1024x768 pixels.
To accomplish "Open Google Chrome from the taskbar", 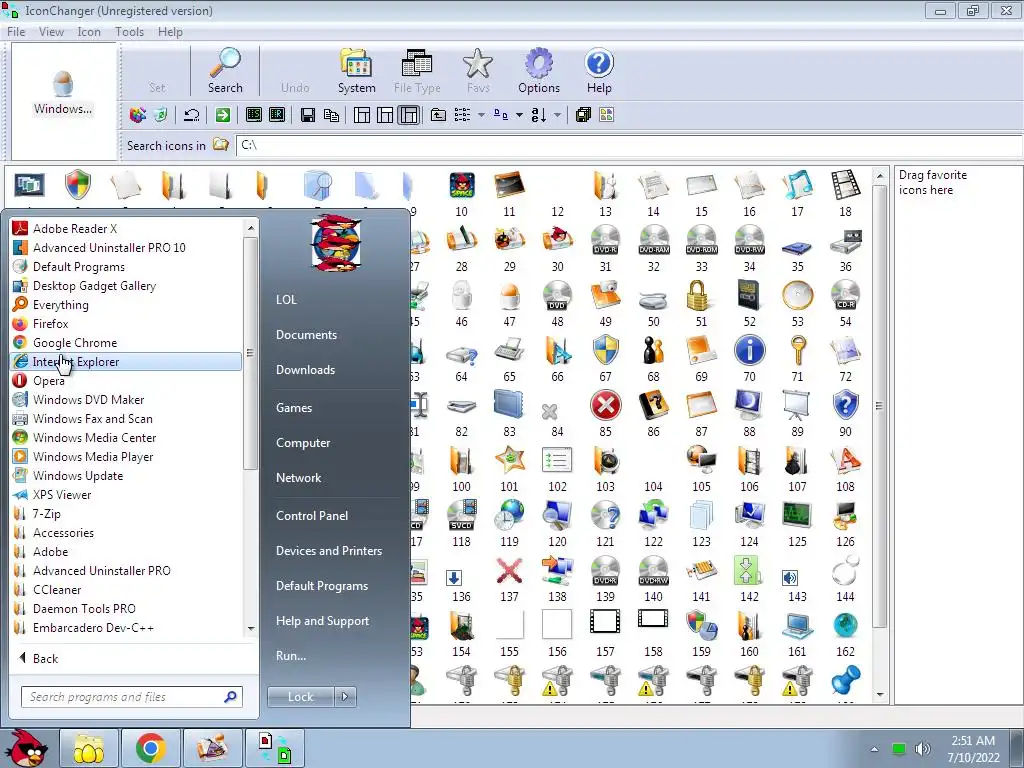I will pyautogui.click(x=150, y=748).
